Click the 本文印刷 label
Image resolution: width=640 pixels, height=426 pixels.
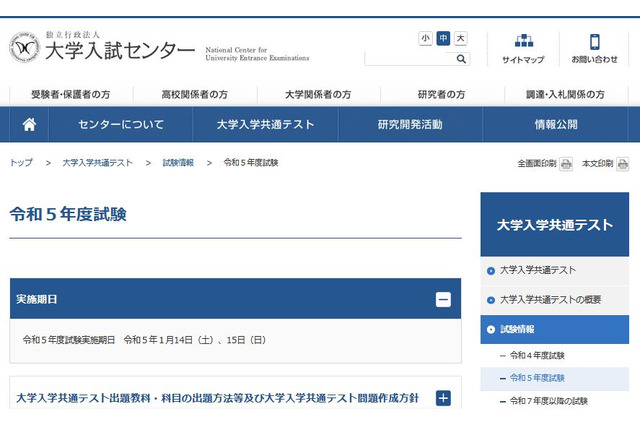[x=598, y=164]
